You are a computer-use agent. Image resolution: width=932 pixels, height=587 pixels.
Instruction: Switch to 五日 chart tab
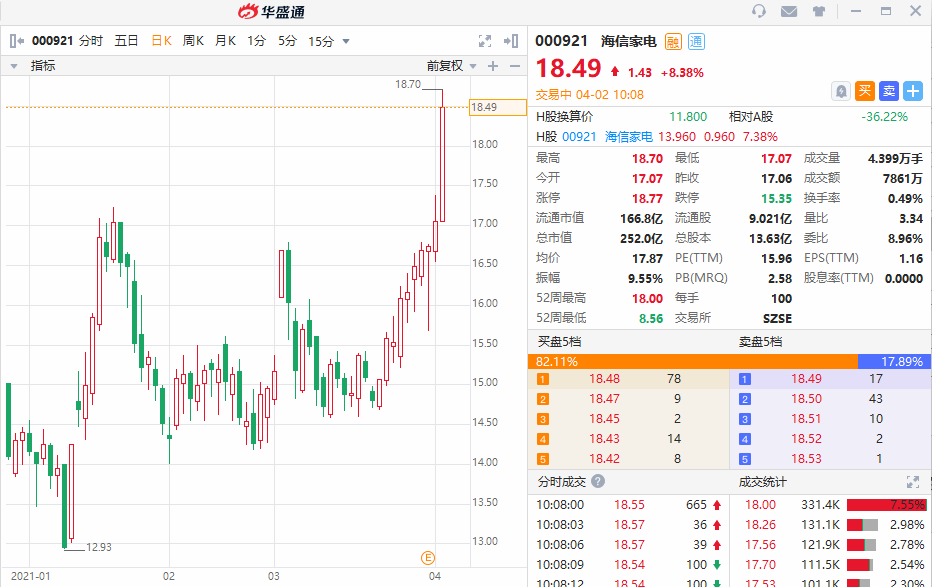click(x=126, y=41)
